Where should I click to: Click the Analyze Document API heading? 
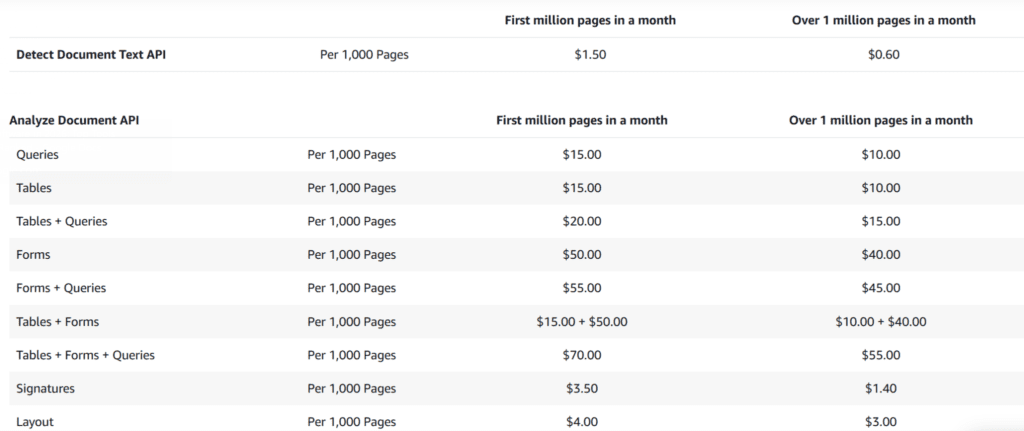tap(74, 120)
